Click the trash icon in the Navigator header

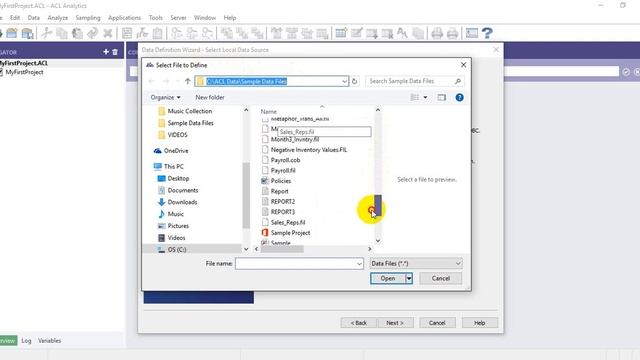115,52
